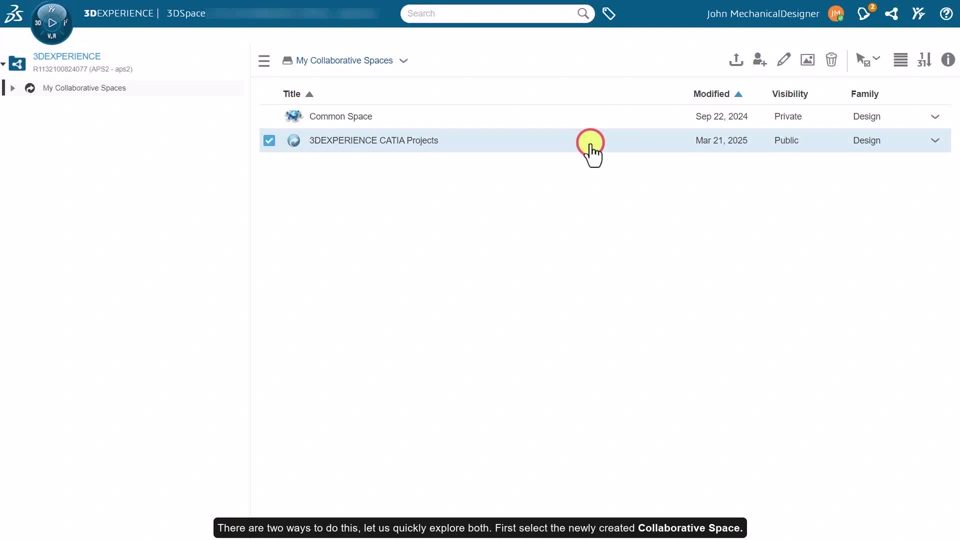Select My Collaborative Spaces in the tree
Image resolution: width=960 pixels, height=540 pixels.
tap(84, 88)
